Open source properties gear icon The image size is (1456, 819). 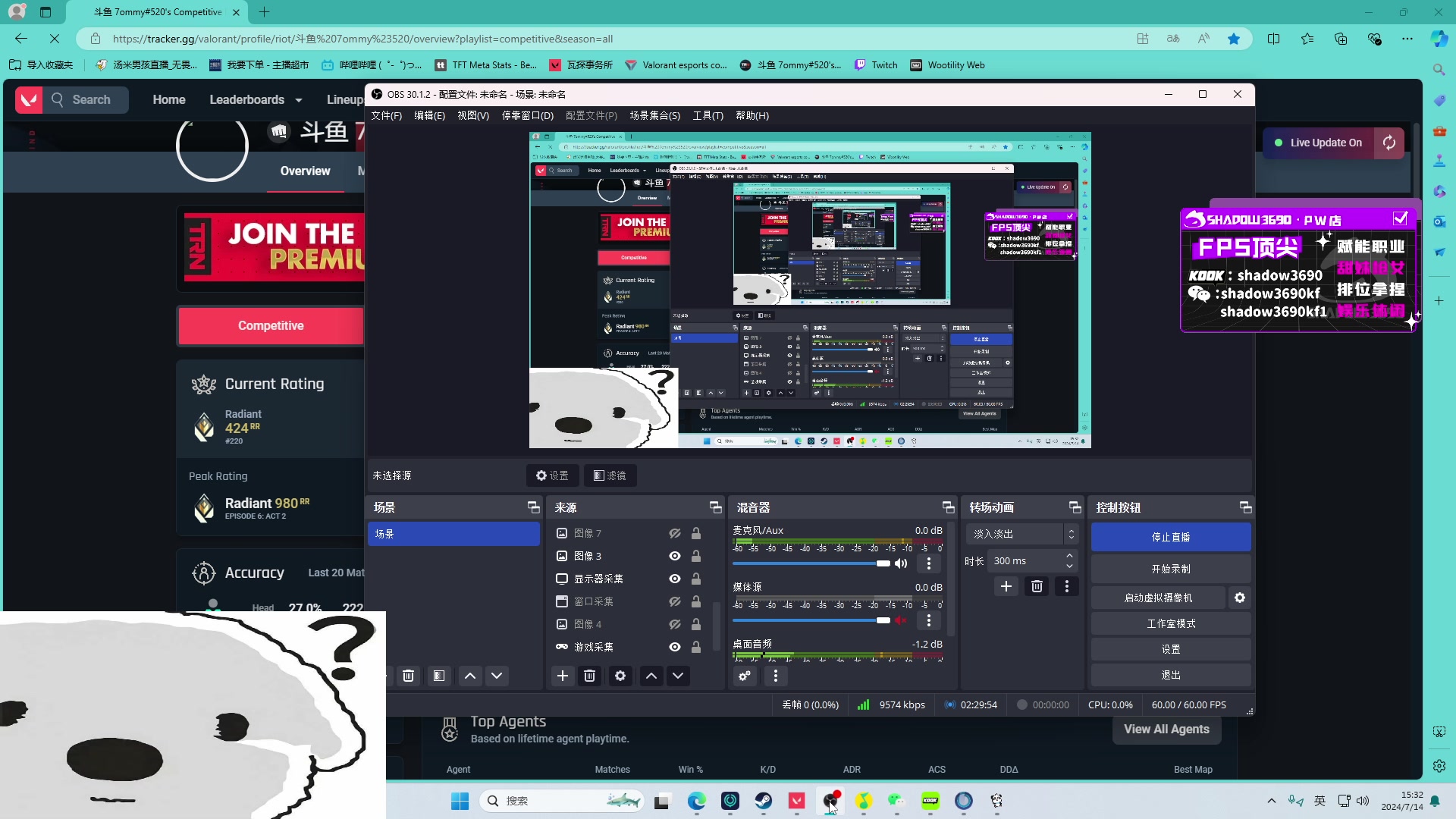(620, 676)
